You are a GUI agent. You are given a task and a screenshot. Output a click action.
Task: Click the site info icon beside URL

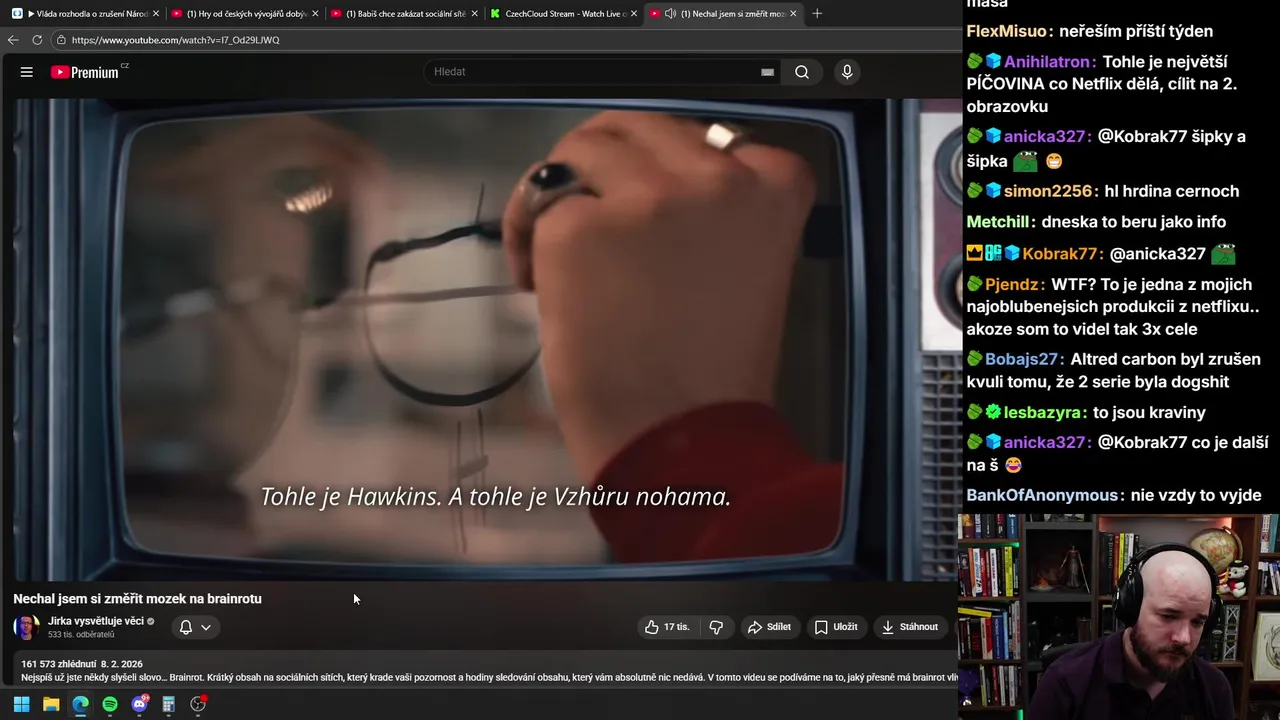[61, 40]
